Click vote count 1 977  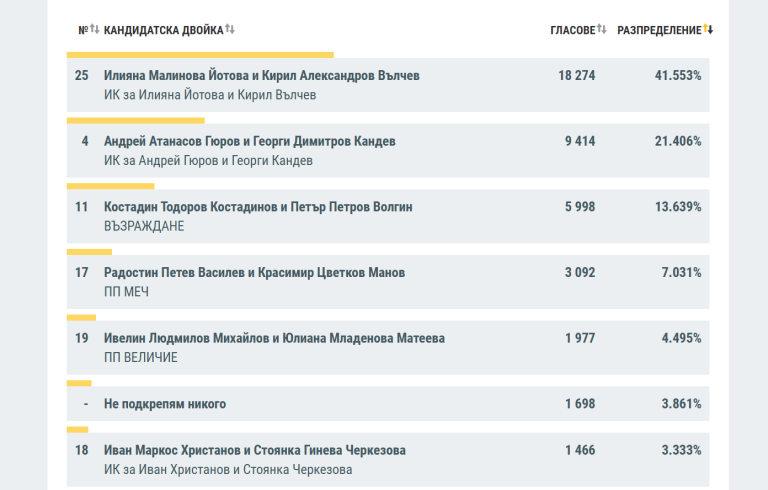click(x=580, y=338)
